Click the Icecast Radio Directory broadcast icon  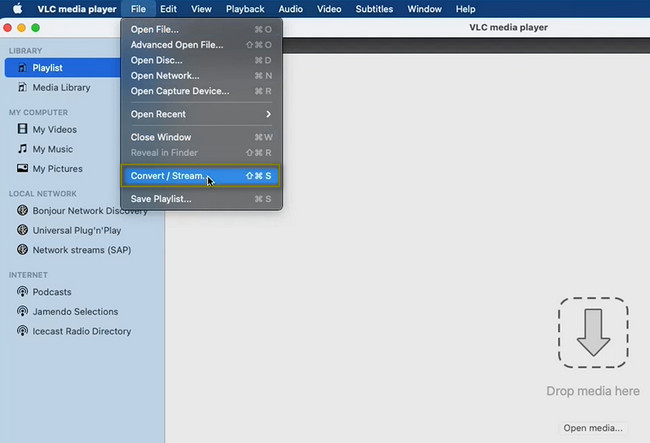point(22,331)
